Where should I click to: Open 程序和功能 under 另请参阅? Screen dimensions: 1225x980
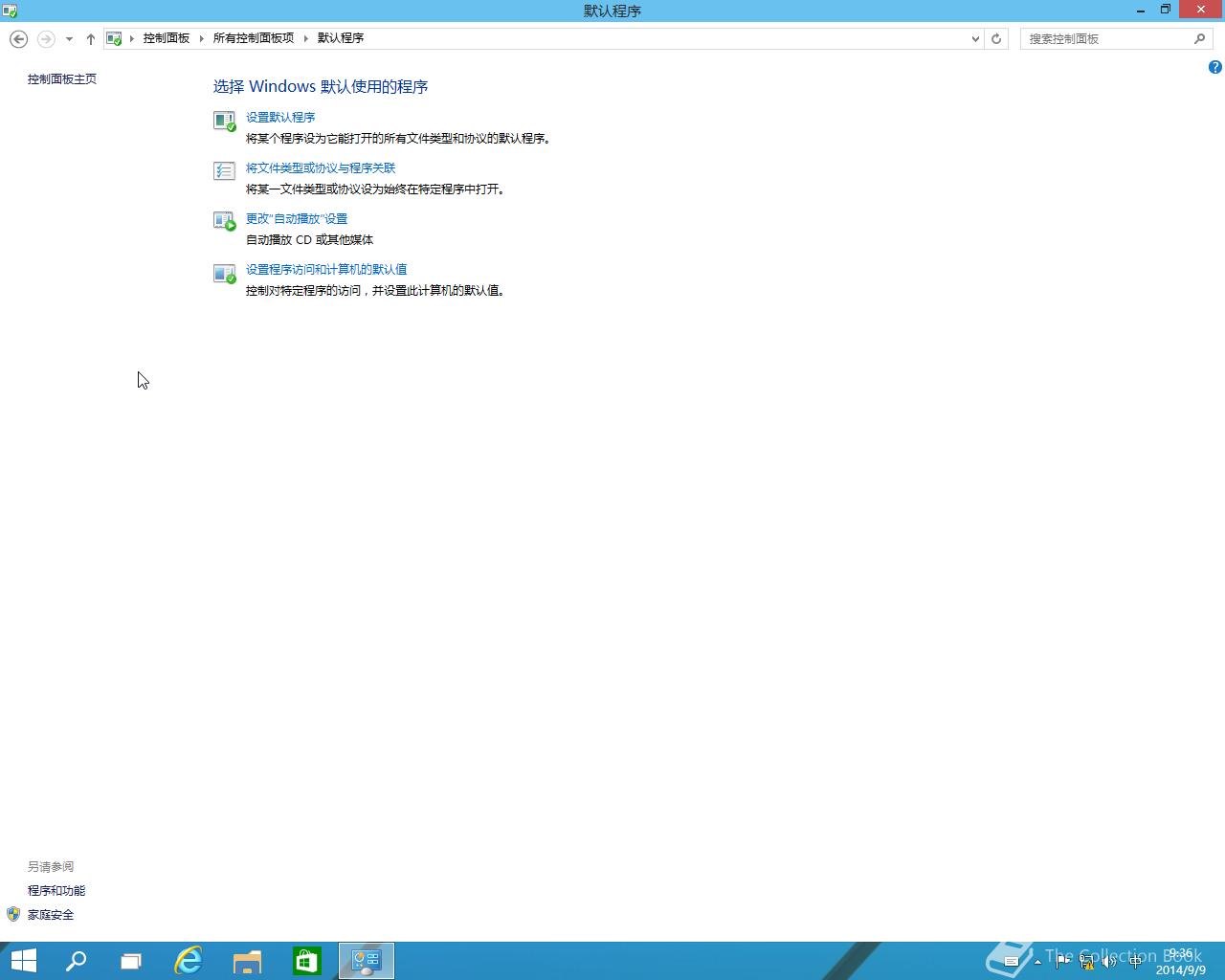(56, 891)
